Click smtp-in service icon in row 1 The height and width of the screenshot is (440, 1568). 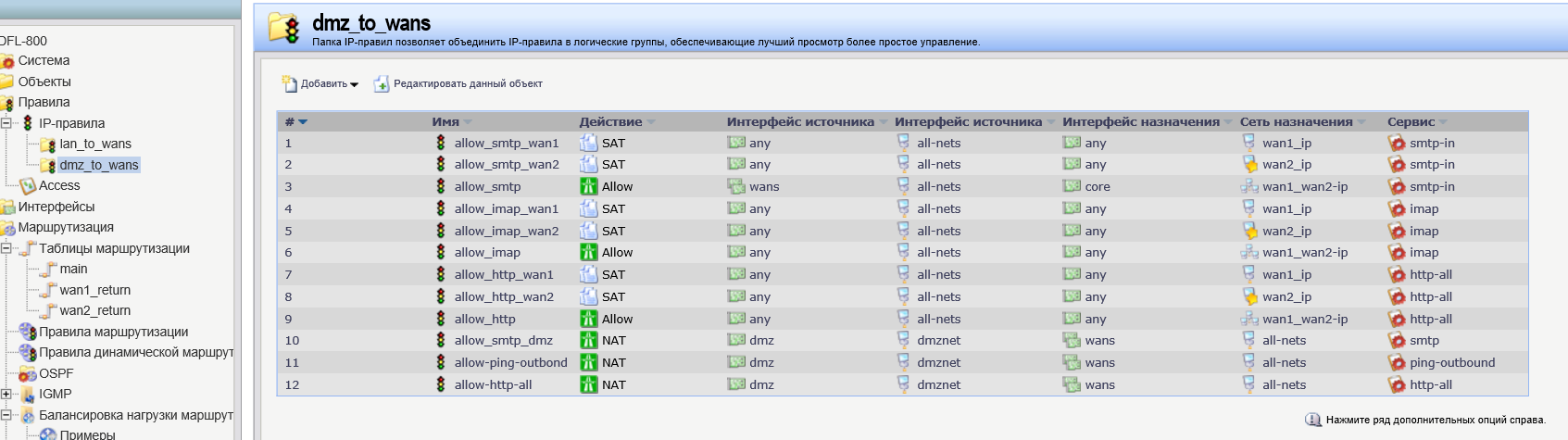1397,143
